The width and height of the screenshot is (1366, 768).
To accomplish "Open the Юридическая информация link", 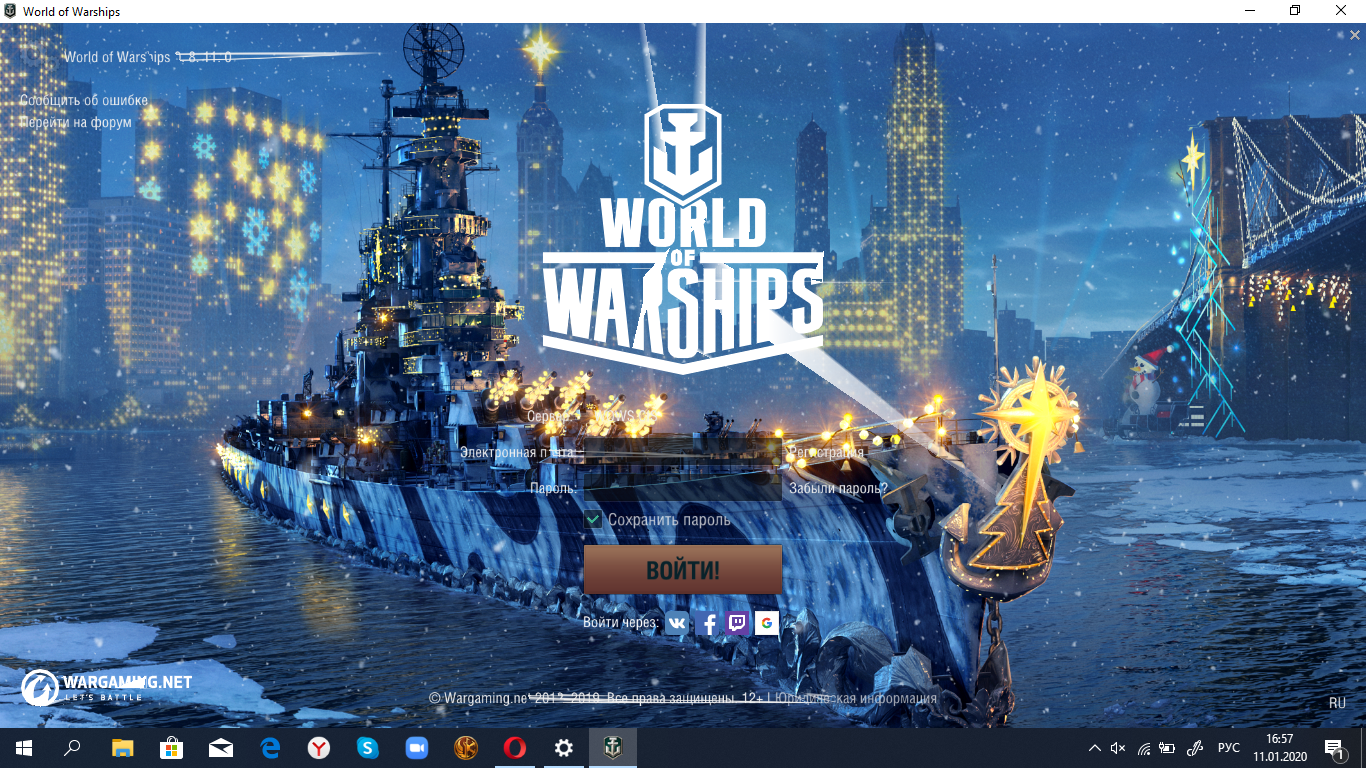I will click(x=857, y=698).
